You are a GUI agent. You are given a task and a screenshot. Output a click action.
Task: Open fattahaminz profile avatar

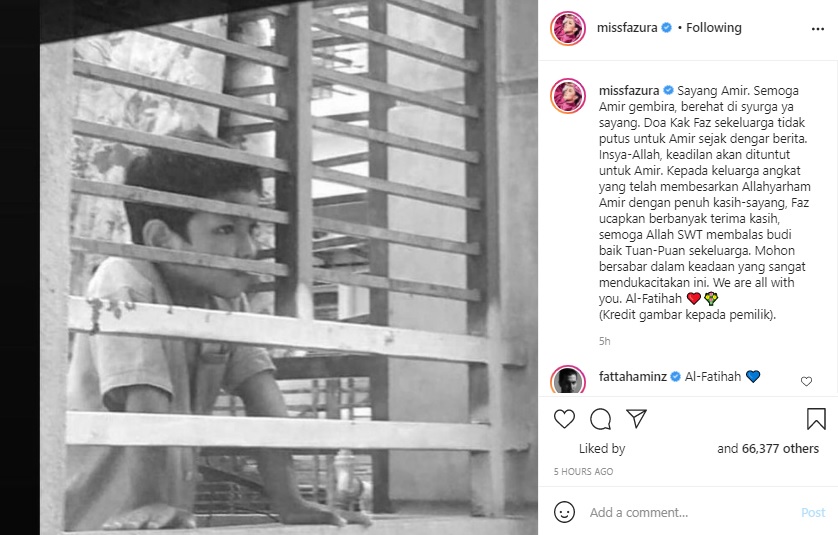coord(568,380)
